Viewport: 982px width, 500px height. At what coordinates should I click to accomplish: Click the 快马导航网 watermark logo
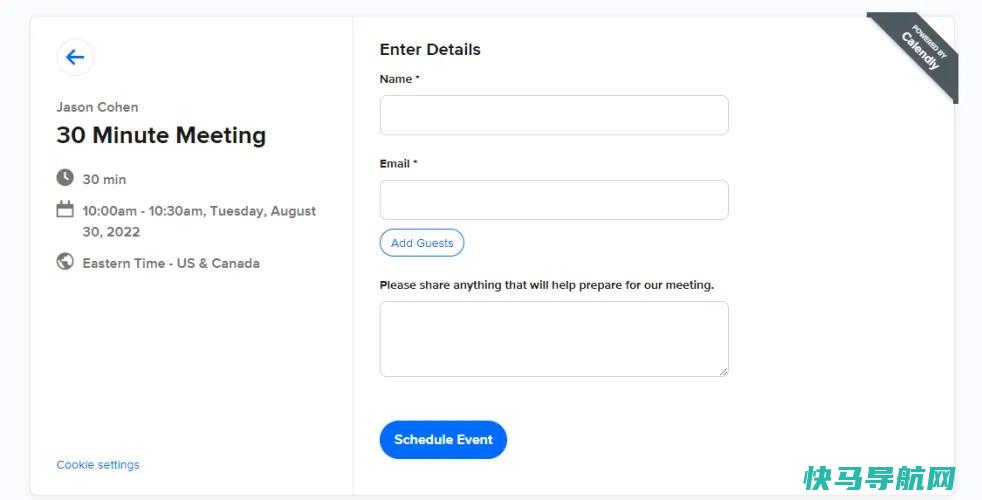coord(879,479)
